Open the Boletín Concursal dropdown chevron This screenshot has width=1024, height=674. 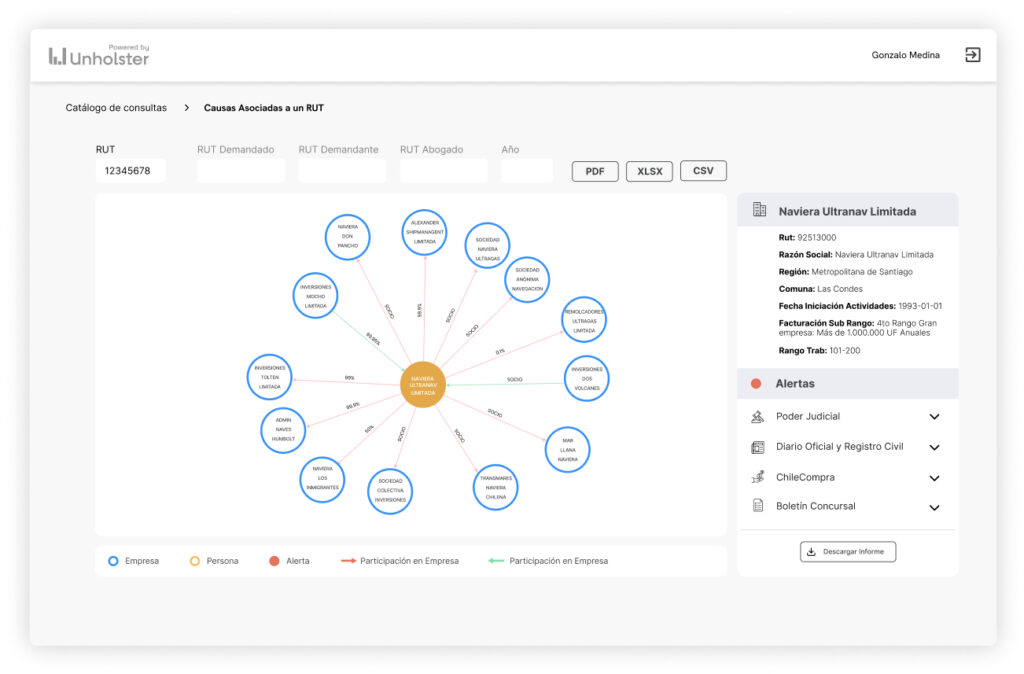point(934,507)
